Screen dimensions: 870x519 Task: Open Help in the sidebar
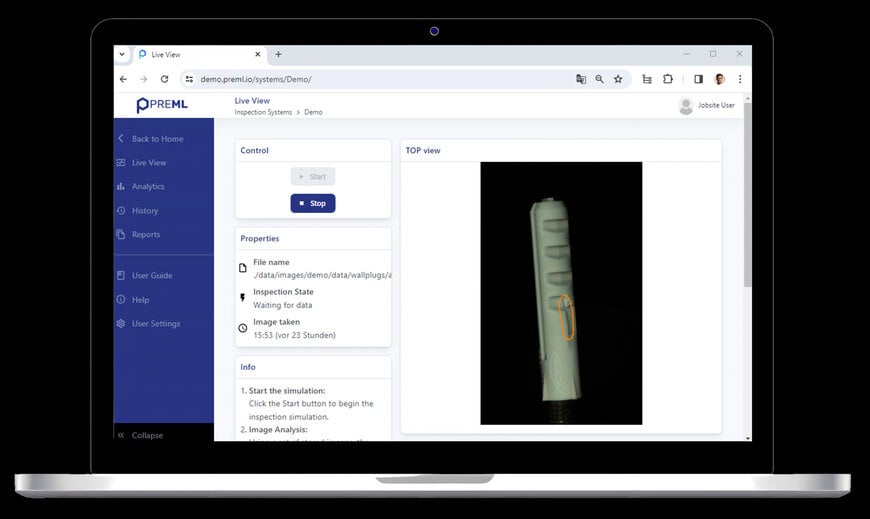140,300
